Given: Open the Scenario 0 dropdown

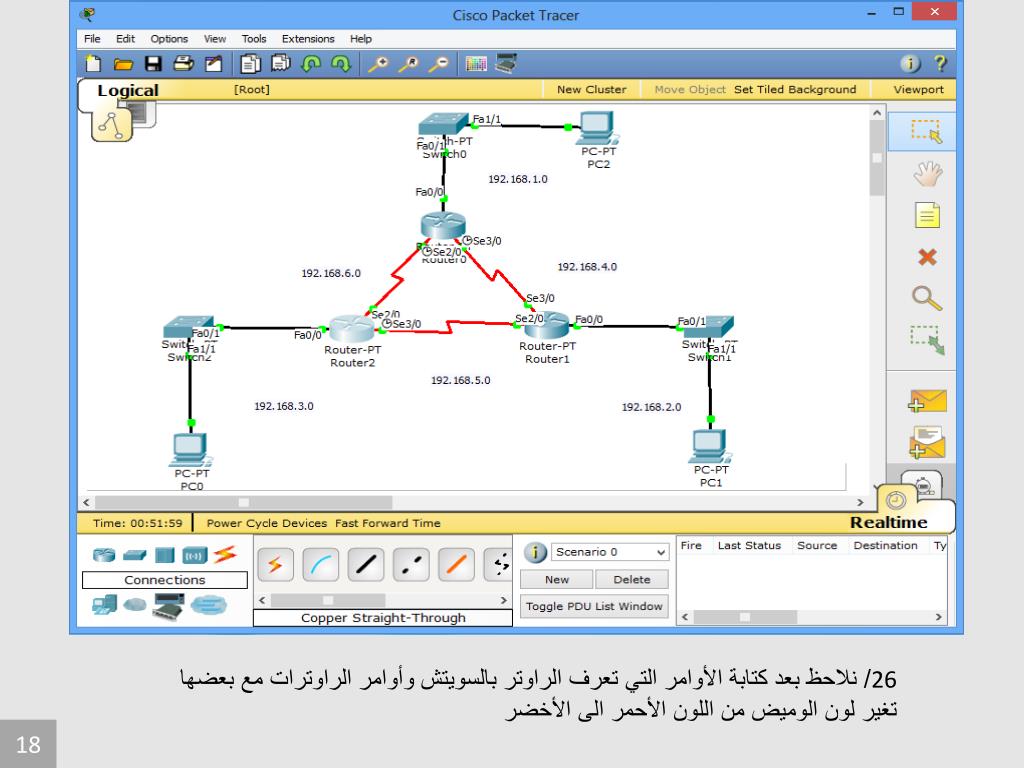Looking at the screenshot, I should point(610,552).
